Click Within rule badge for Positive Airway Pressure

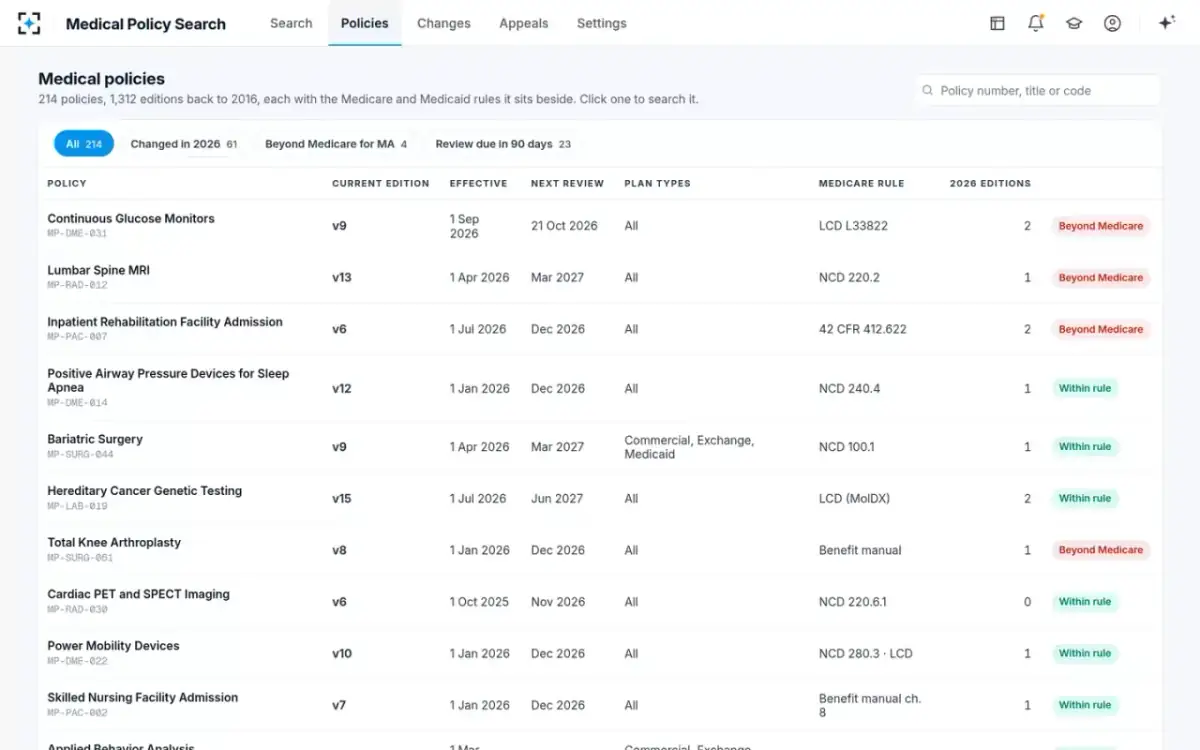[1085, 388]
